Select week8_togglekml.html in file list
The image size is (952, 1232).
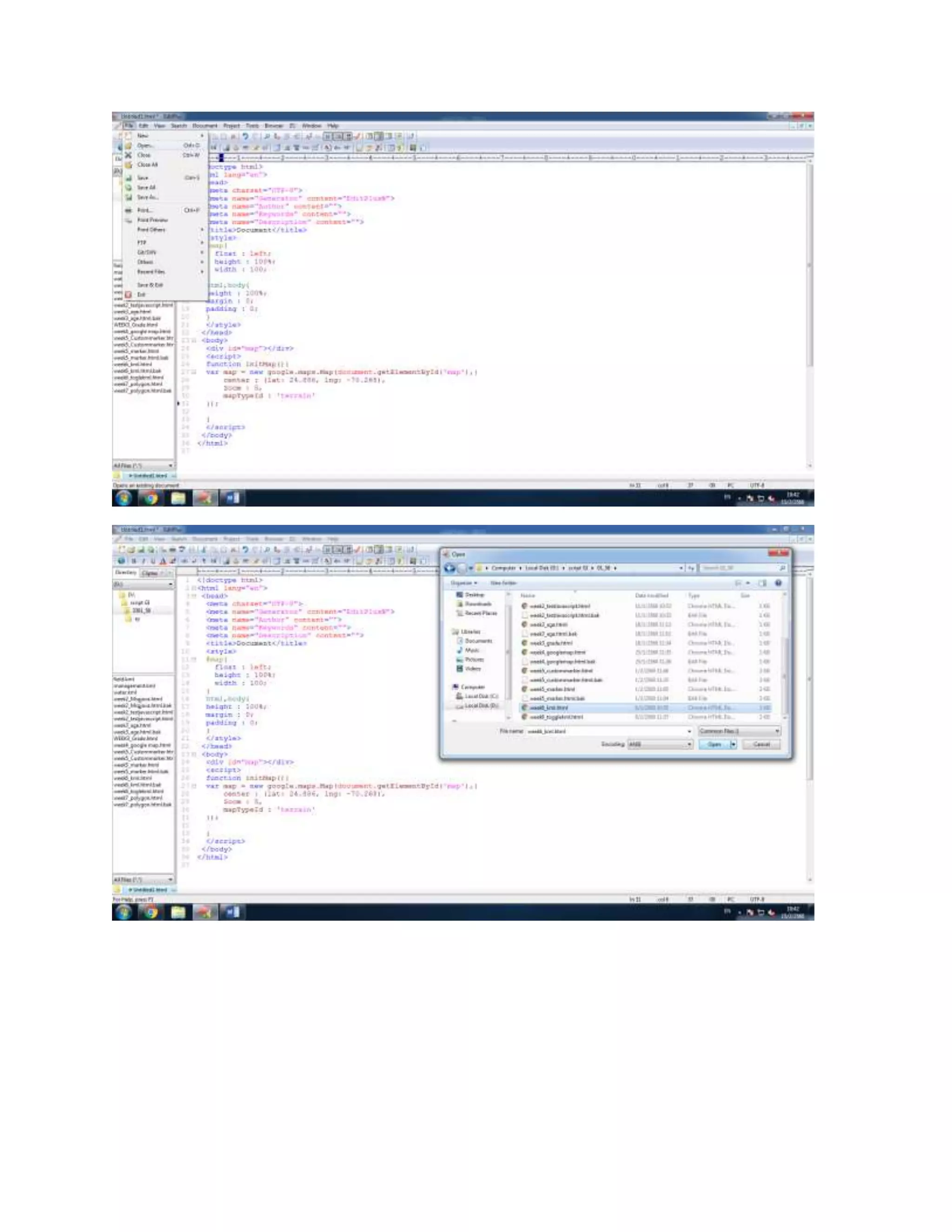click(556, 717)
